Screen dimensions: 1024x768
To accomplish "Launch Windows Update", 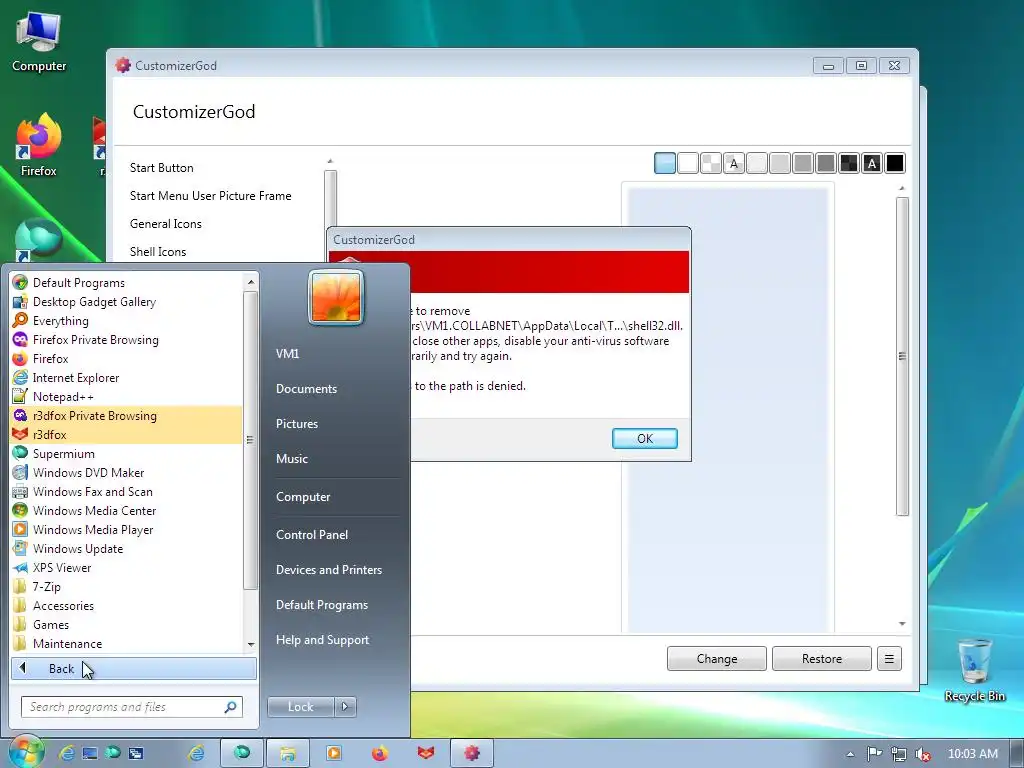I will coord(126,548).
